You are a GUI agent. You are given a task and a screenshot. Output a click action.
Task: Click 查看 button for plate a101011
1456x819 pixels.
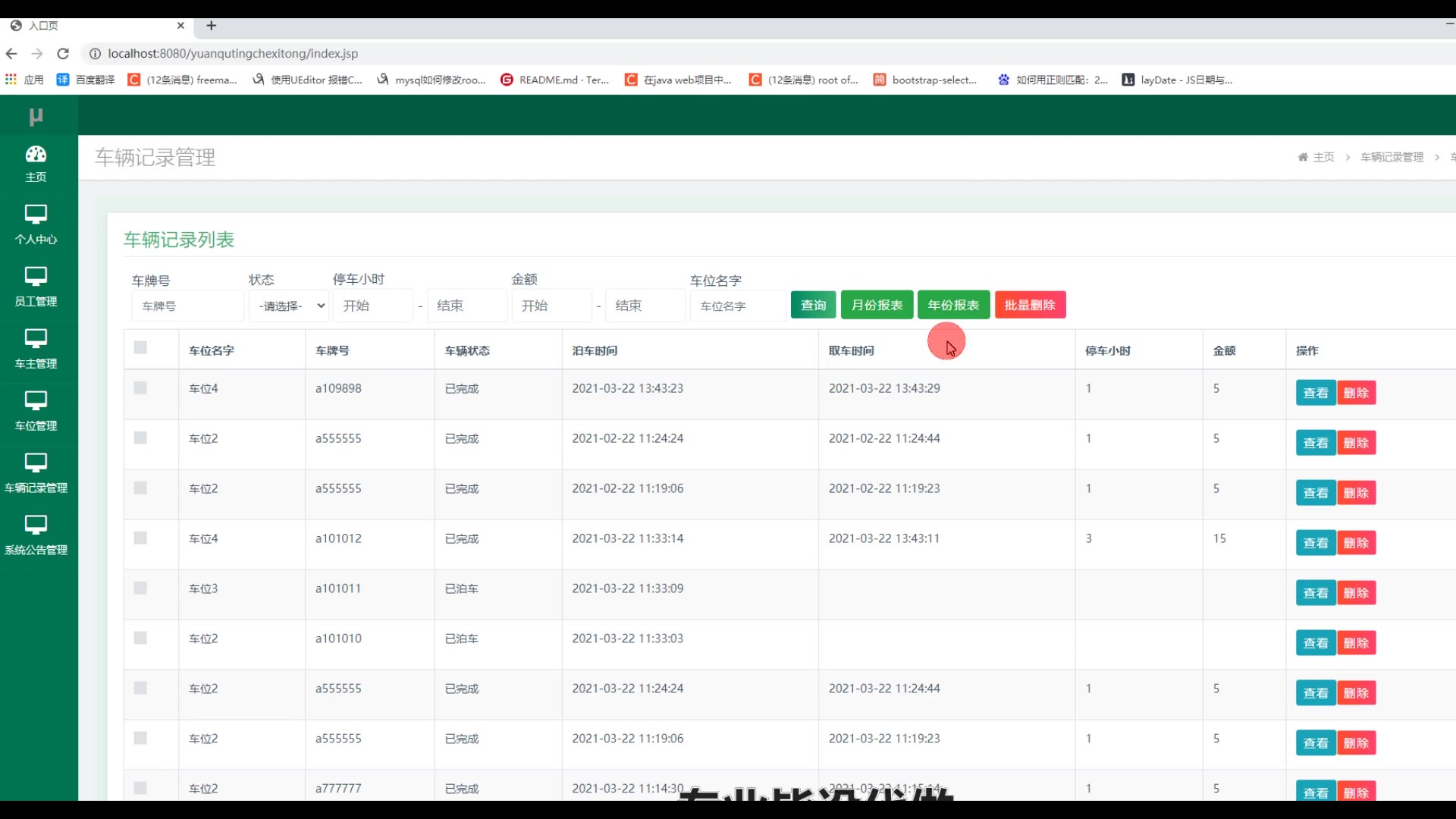(x=1315, y=594)
